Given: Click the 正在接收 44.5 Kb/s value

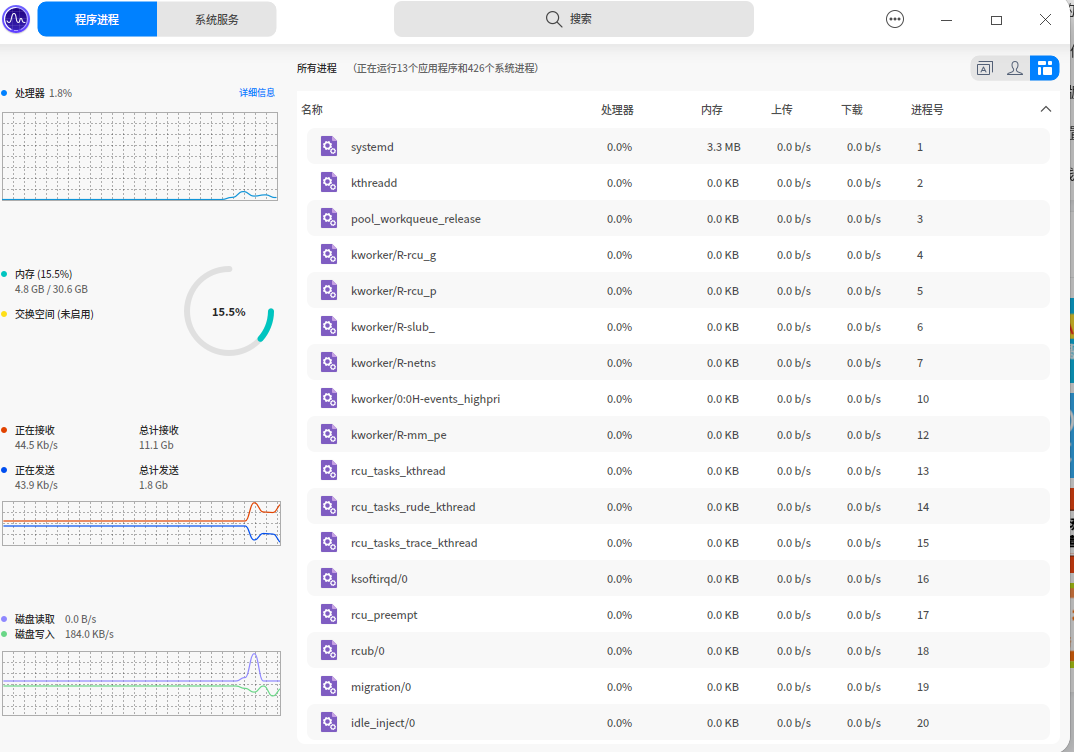Looking at the screenshot, I should pos(36,445).
